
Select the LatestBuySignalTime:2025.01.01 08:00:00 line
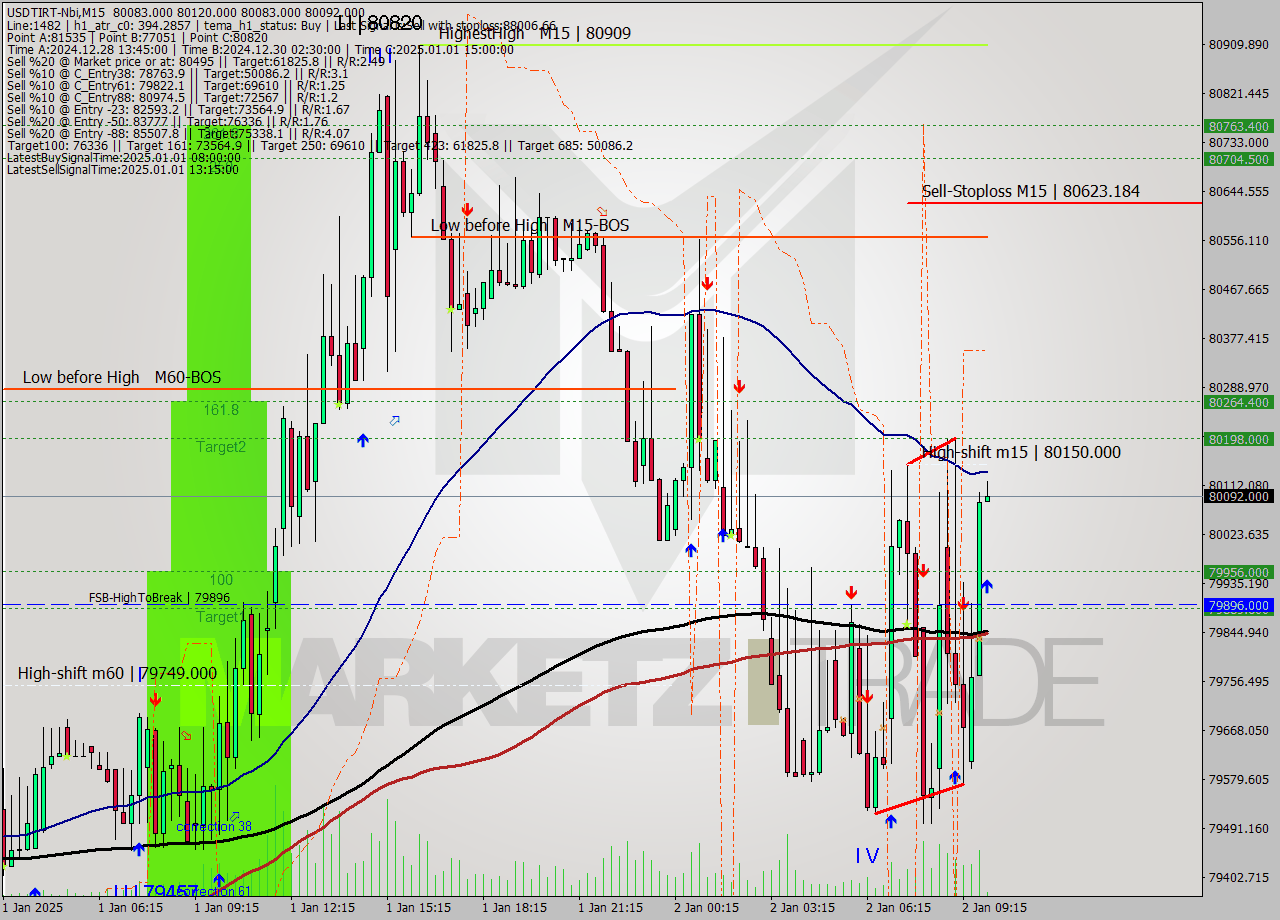coord(123,157)
